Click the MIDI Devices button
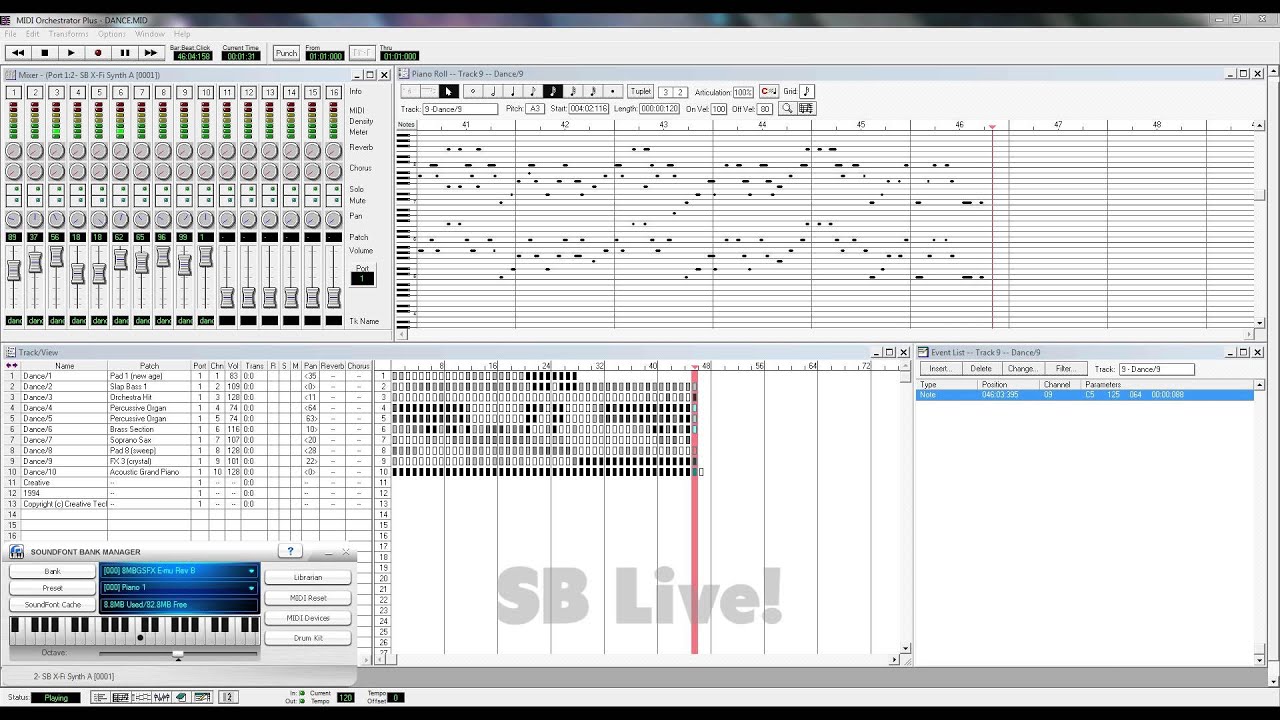The image size is (1280, 720). point(308,618)
